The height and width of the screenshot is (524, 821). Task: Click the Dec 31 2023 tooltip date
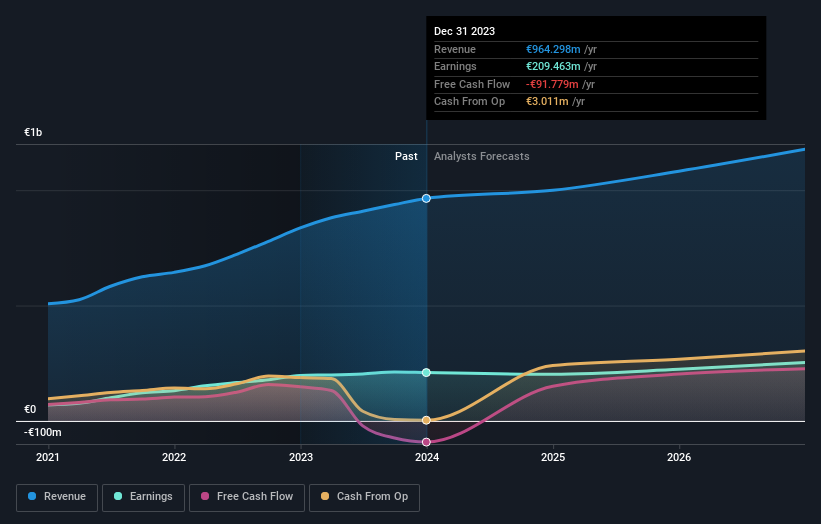[x=464, y=31]
